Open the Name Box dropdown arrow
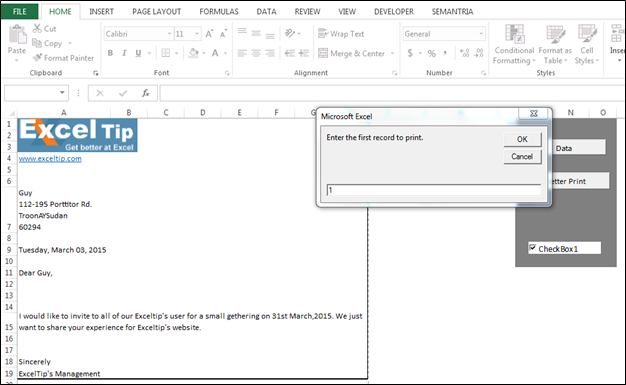This screenshot has height=385, width=626. point(62,93)
